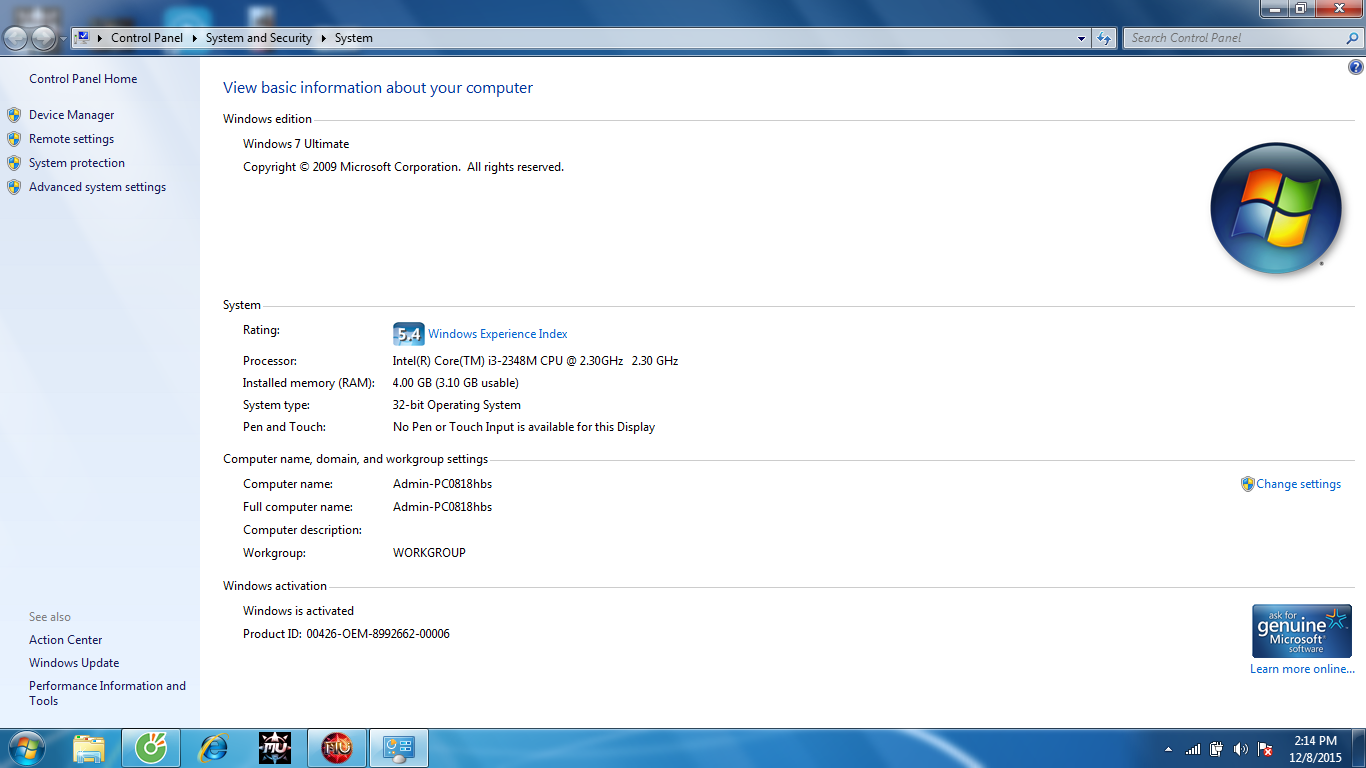Image resolution: width=1366 pixels, height=768 pixels.
Task: Open Windows Update link
Action: 74,663
